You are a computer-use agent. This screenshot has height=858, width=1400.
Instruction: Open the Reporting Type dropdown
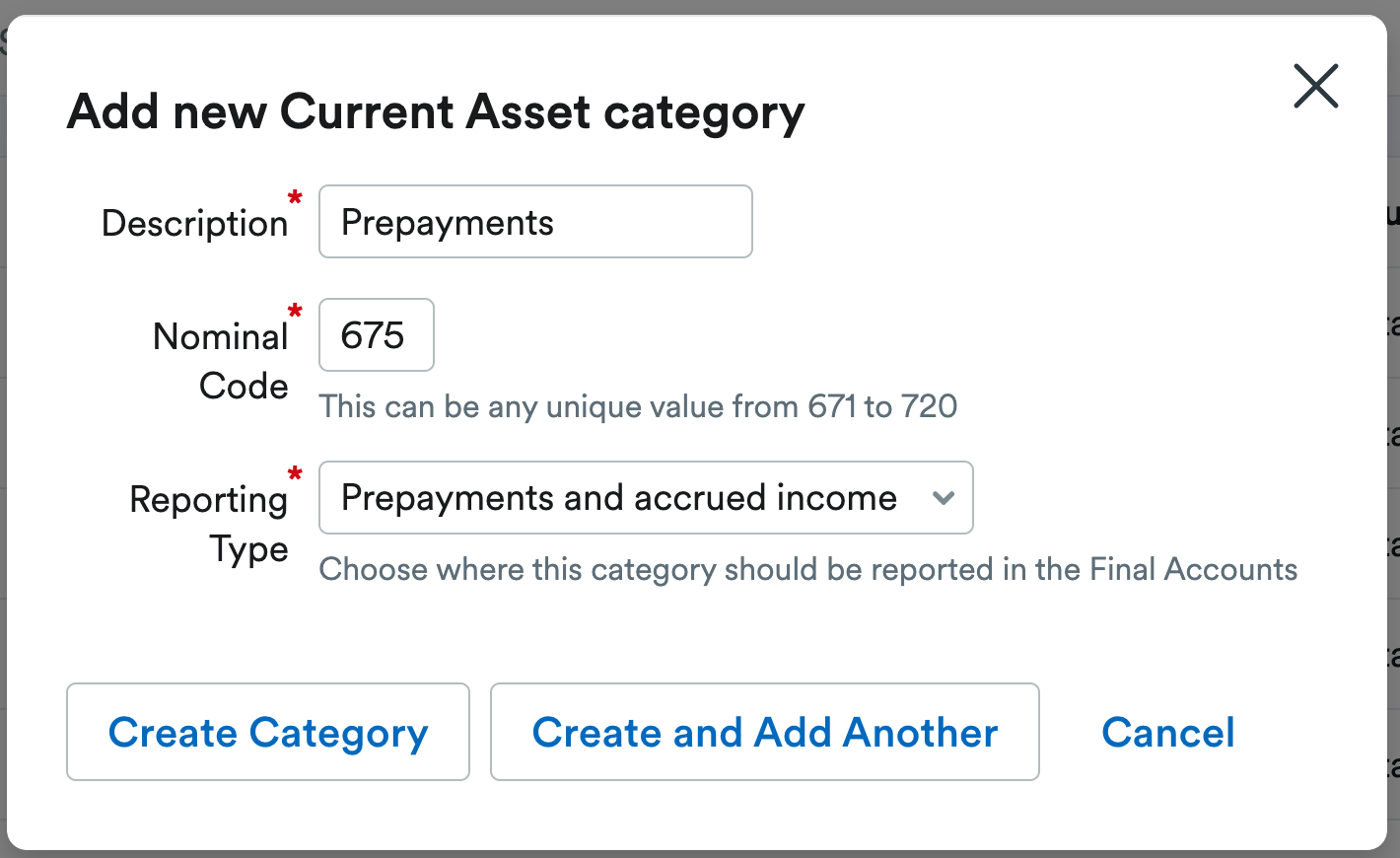(646, 498)
